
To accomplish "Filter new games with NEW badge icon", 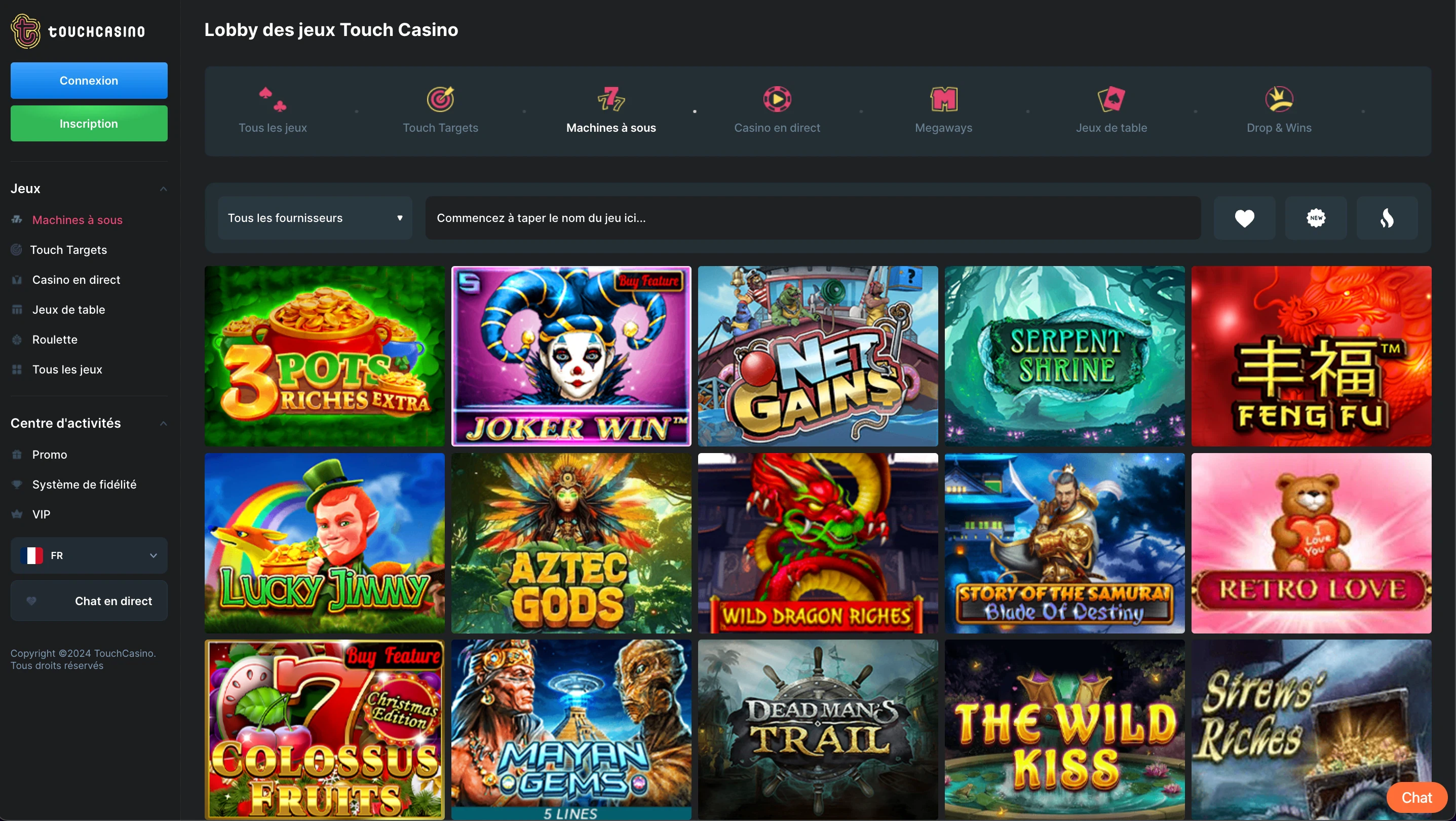I will [x=1316, y=218].
